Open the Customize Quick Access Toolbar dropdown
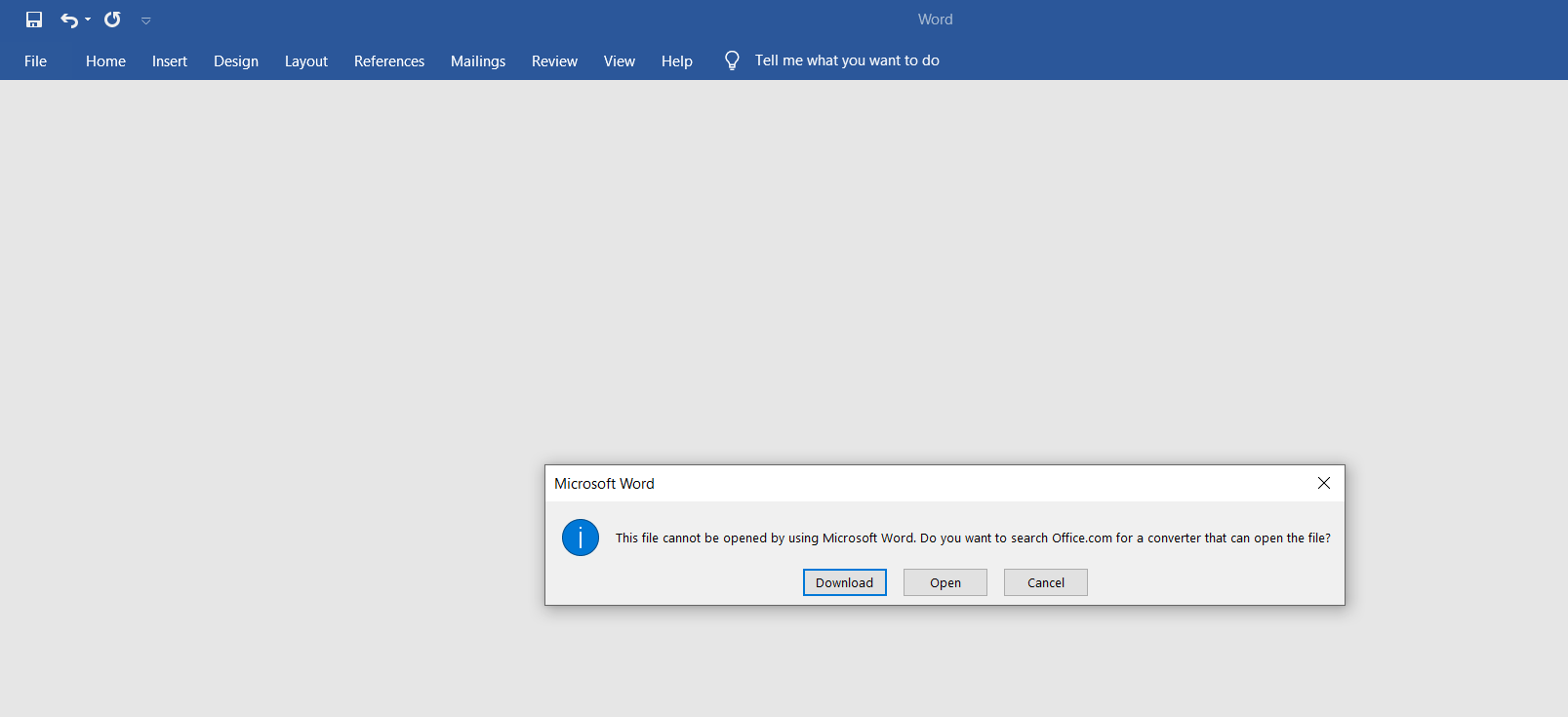 pyautogui.click(x=146, y=20)
